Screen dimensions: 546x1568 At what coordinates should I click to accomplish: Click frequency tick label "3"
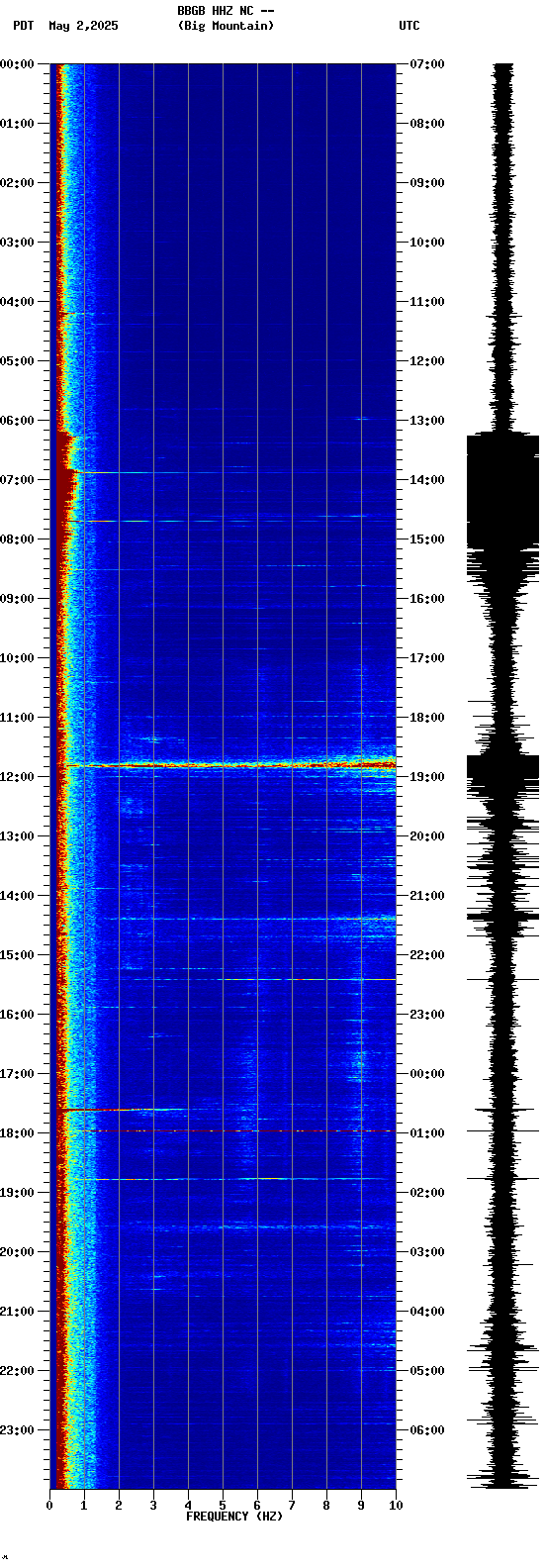click(153, 1506)
